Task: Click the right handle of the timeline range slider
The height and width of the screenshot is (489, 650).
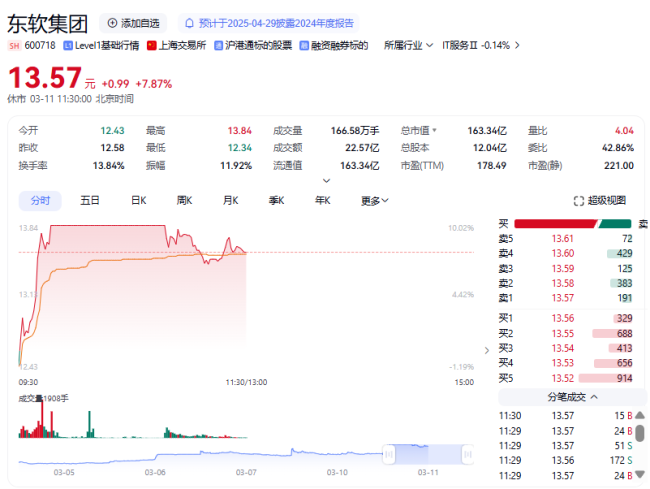Action: point(468,455)
